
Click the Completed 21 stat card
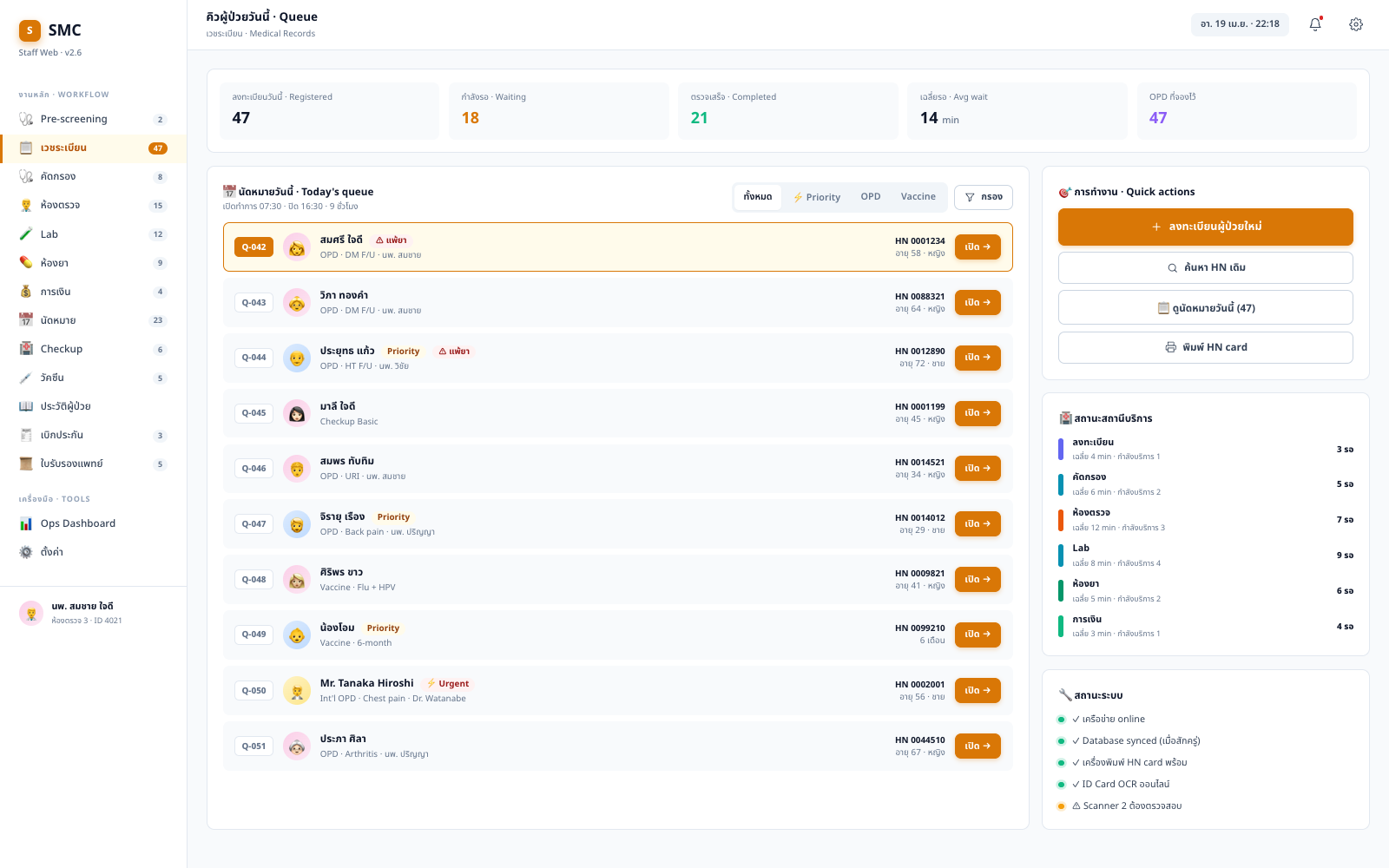tap(788, 111)
